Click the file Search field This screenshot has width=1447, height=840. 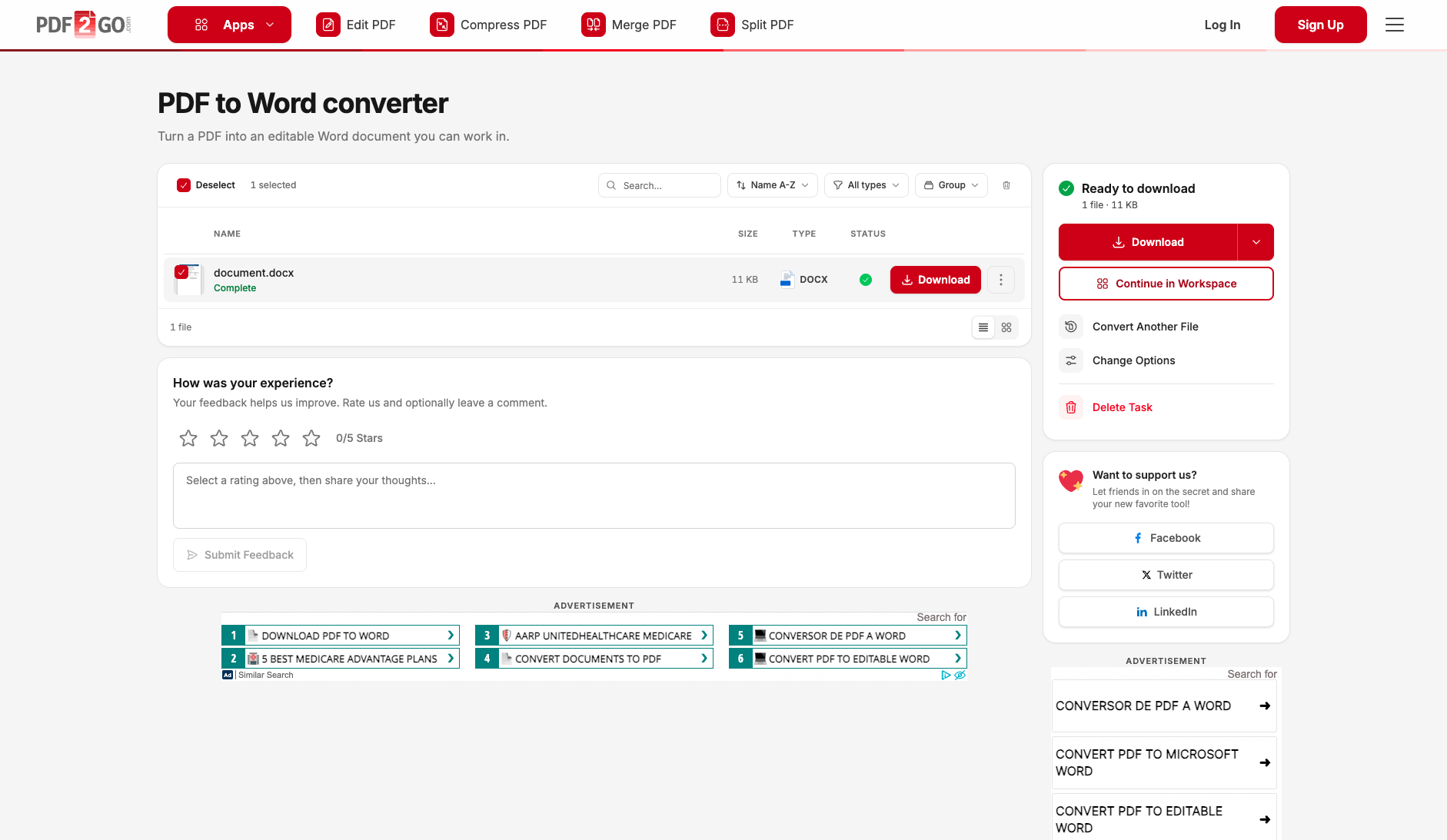coord(660,185)
